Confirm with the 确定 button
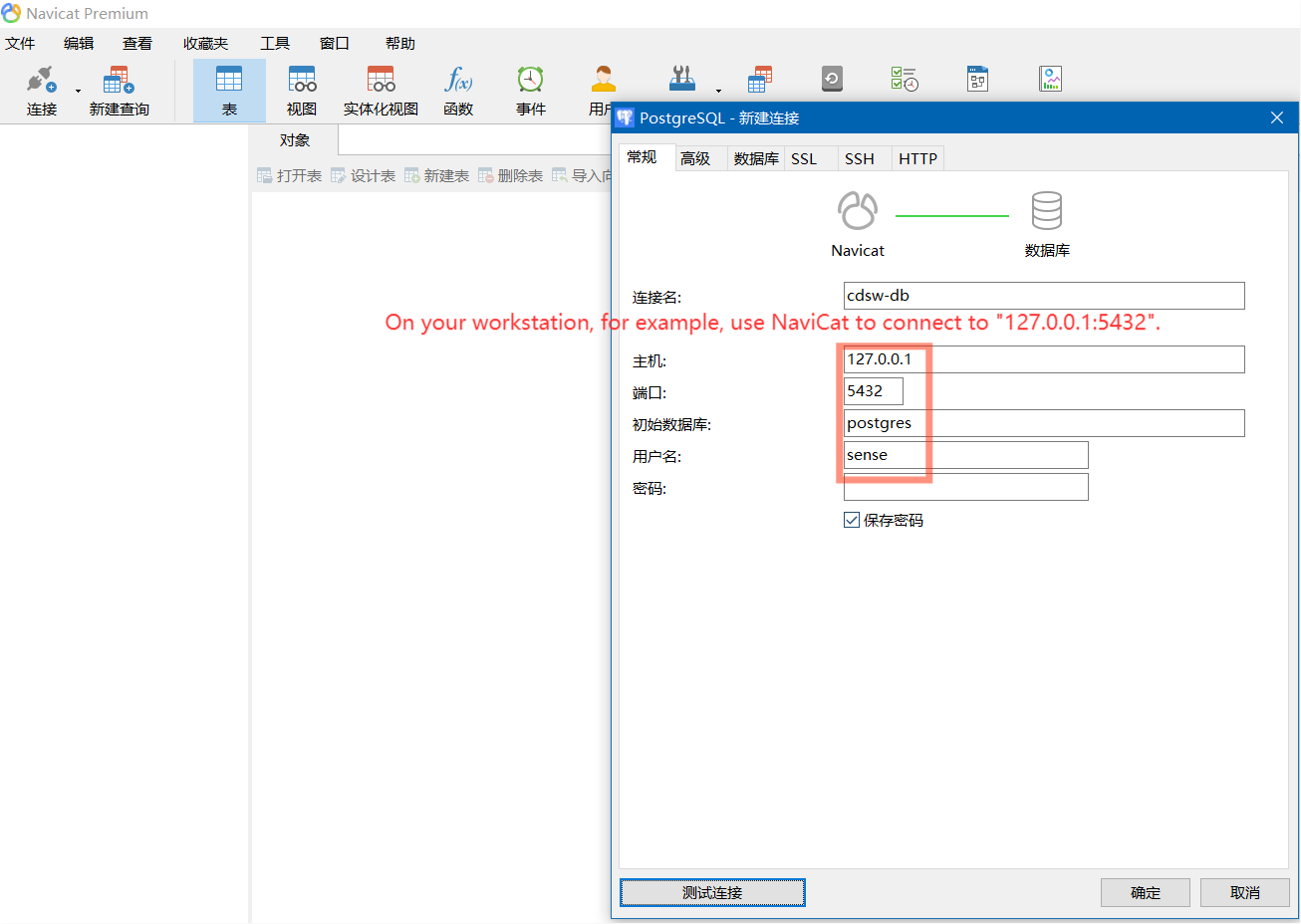1301x924 pixels. [x=1145, y=892]
